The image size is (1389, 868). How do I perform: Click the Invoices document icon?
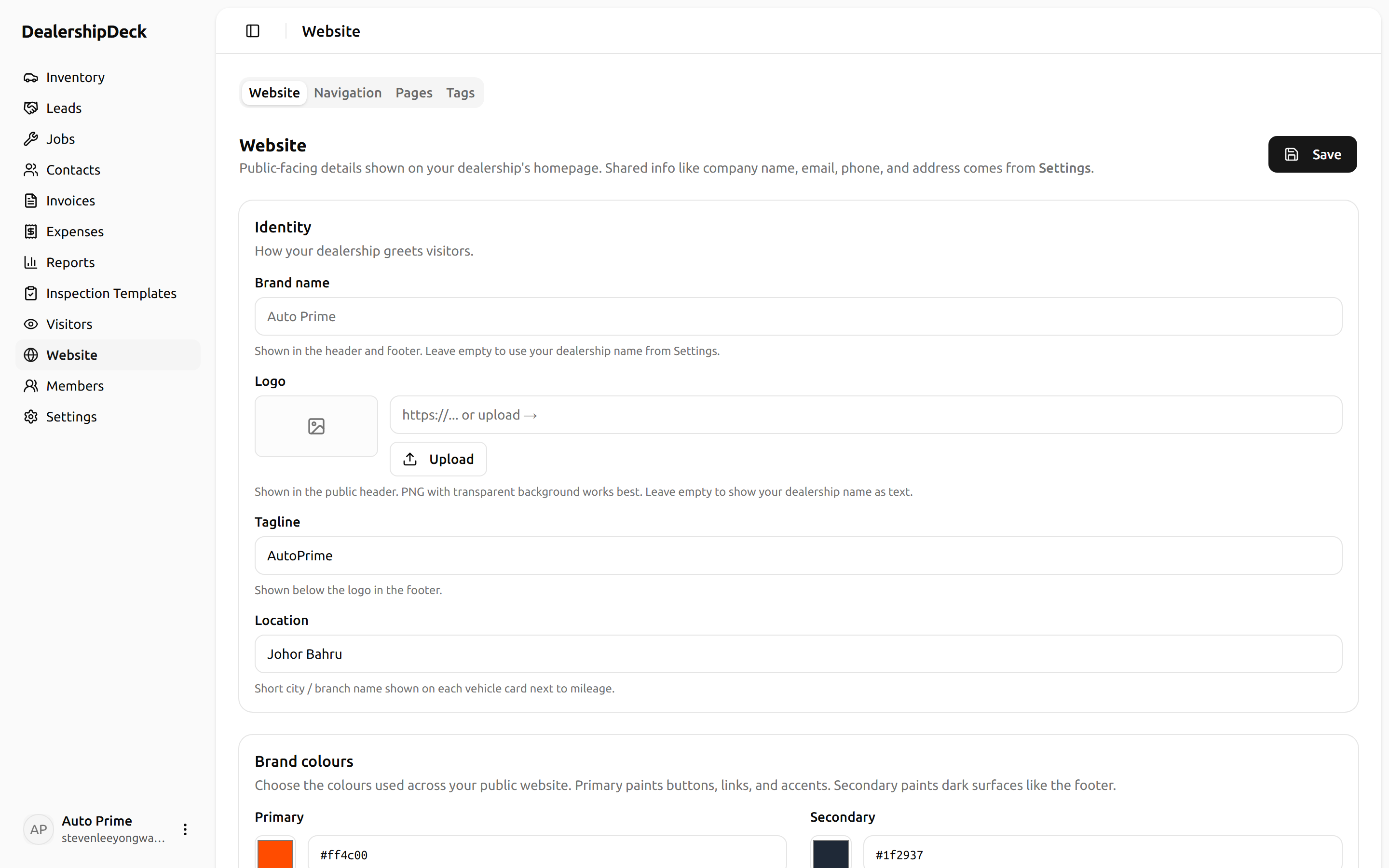click(x=31, y=201)
